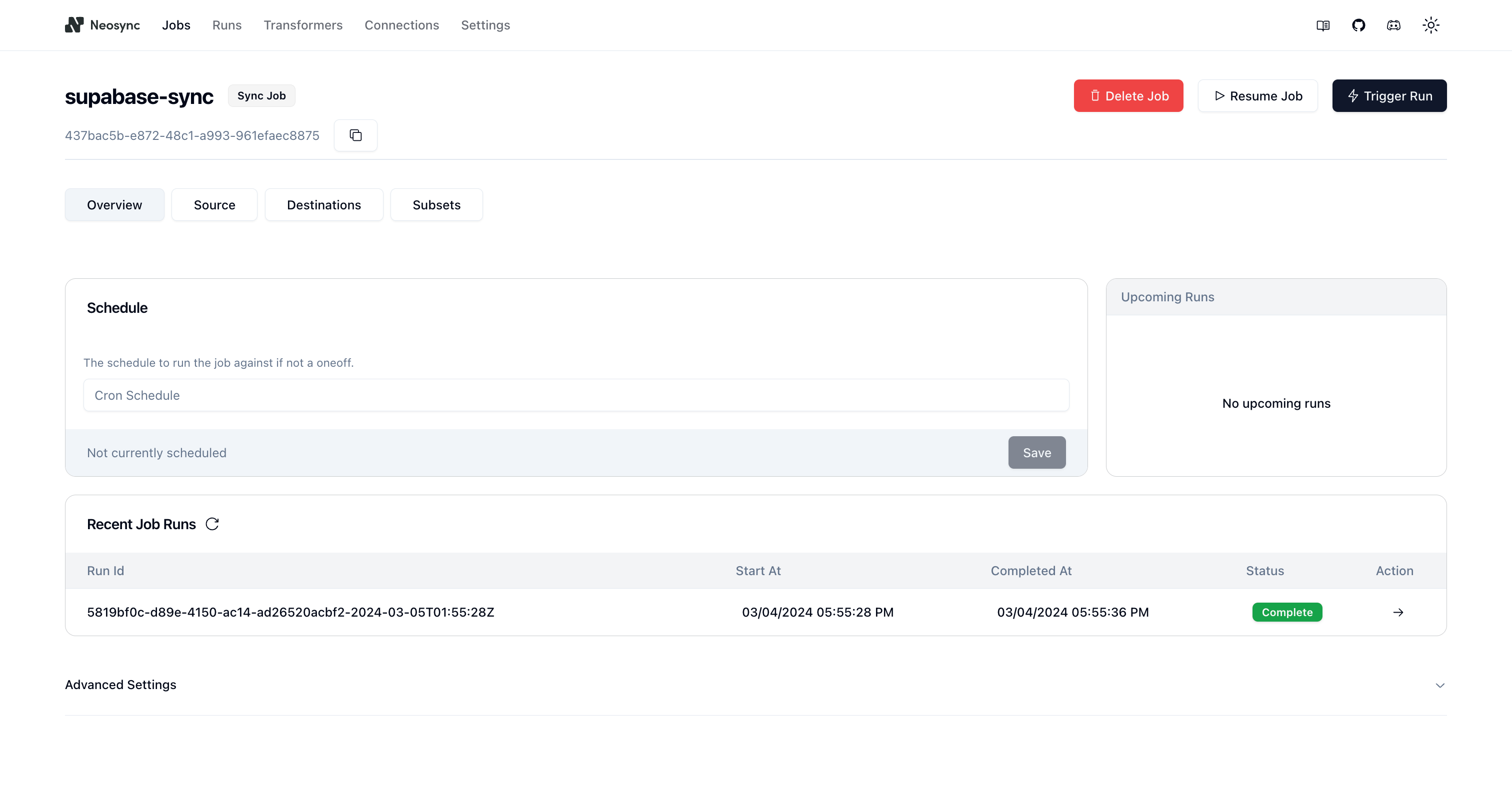Switch to the Source tab
Viewport: 1512px width, 802px height.
pos(214,205)
